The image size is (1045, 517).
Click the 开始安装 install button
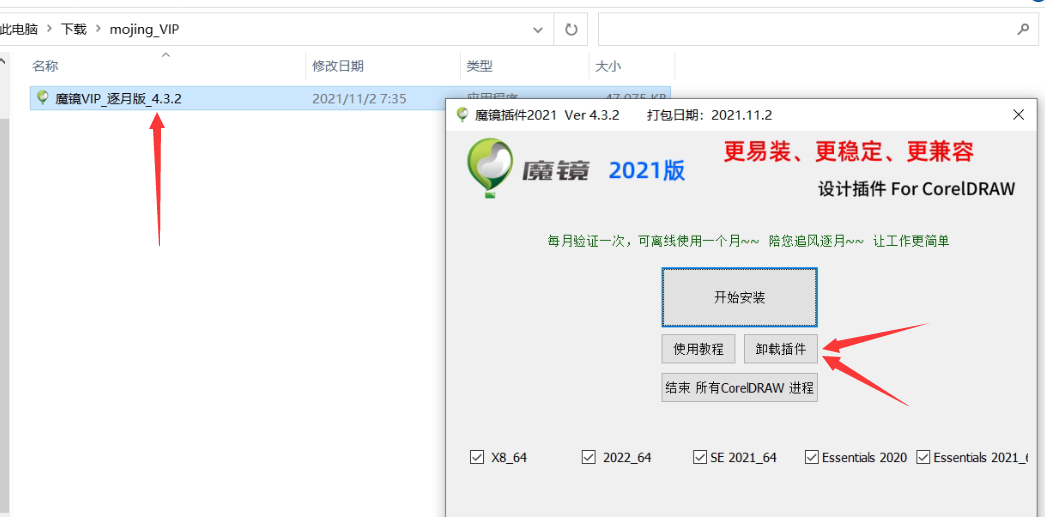pyautogui.click(x=739, y=297)
